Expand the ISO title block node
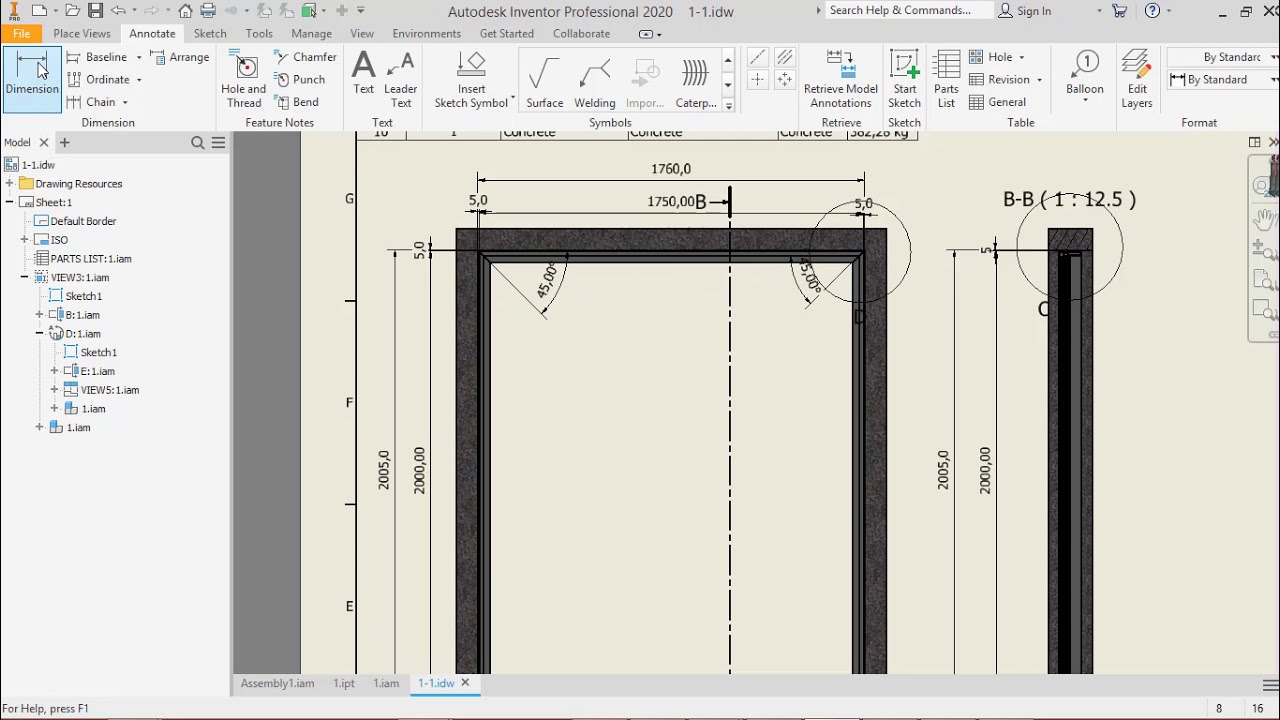Screen dimensions: 1280x720 pyautogui.click(x=24, y=240)
